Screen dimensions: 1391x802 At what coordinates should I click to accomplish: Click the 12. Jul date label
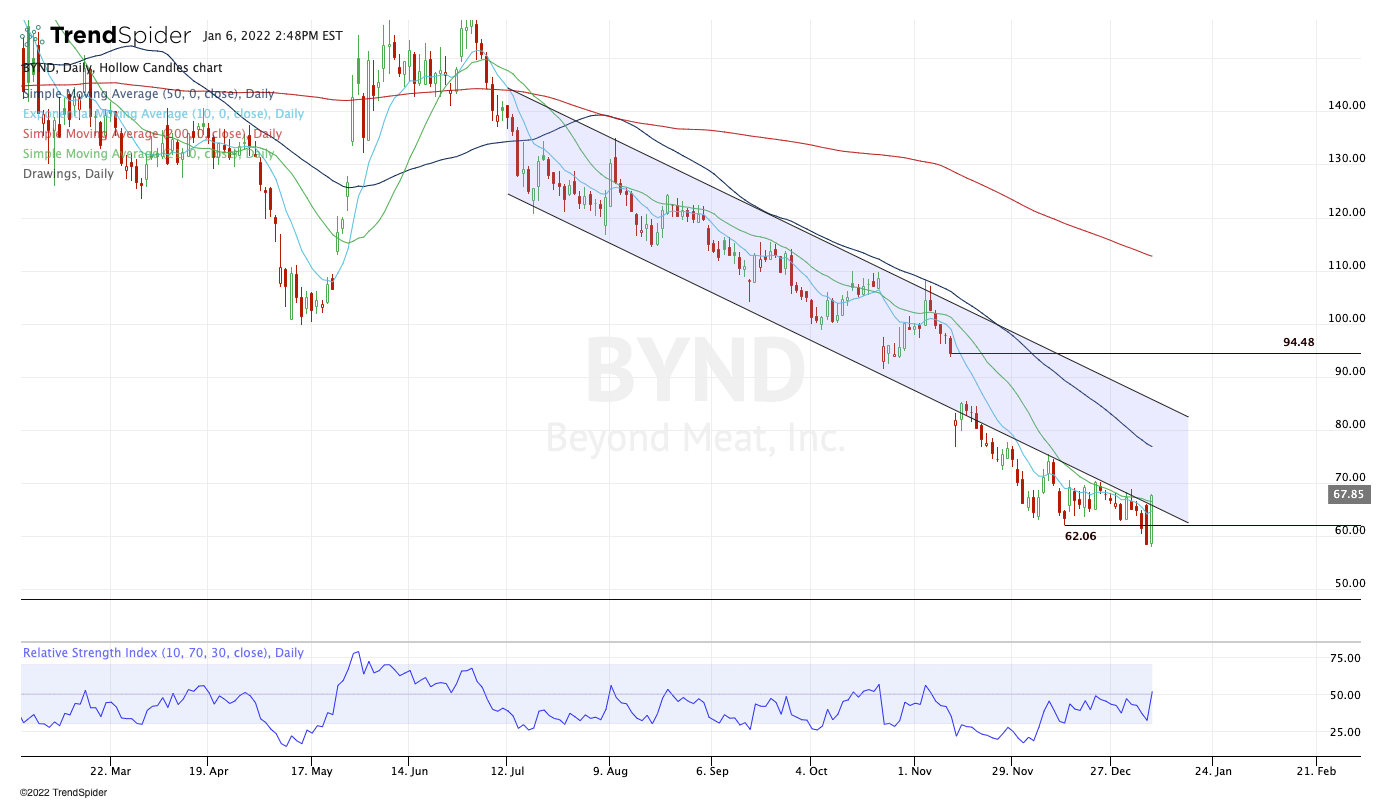pyautogui.click(x=508, y=771)
